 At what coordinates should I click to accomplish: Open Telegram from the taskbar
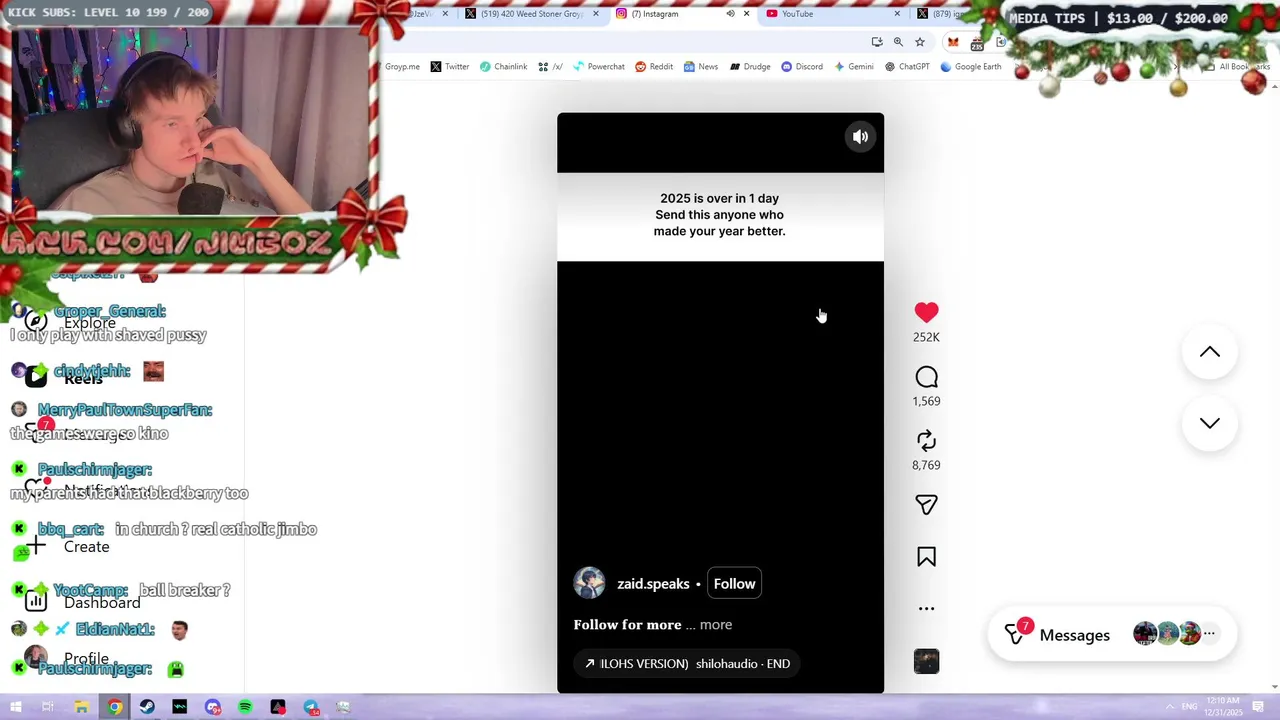[311, 707]
